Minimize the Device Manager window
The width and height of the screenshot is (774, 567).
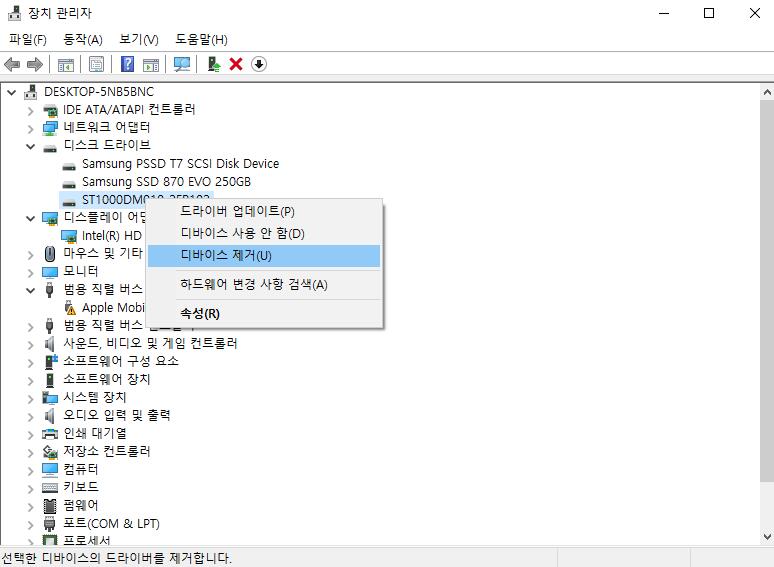(664, 13)
